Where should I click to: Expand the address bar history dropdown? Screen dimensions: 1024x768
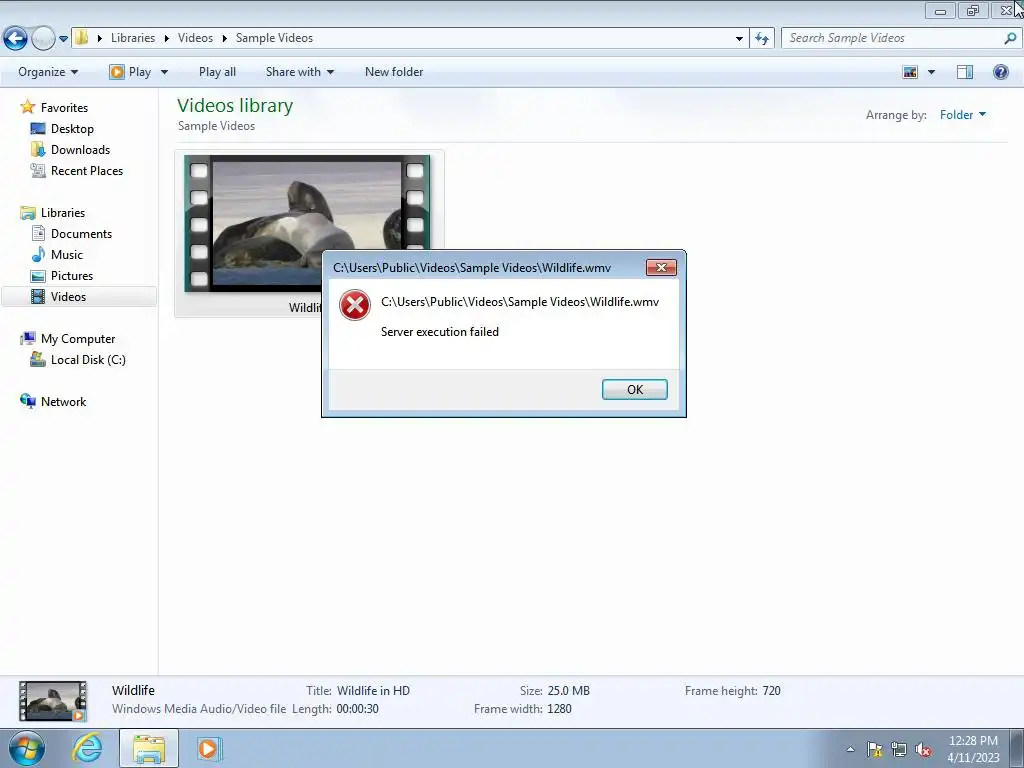(x=739, y=39)
